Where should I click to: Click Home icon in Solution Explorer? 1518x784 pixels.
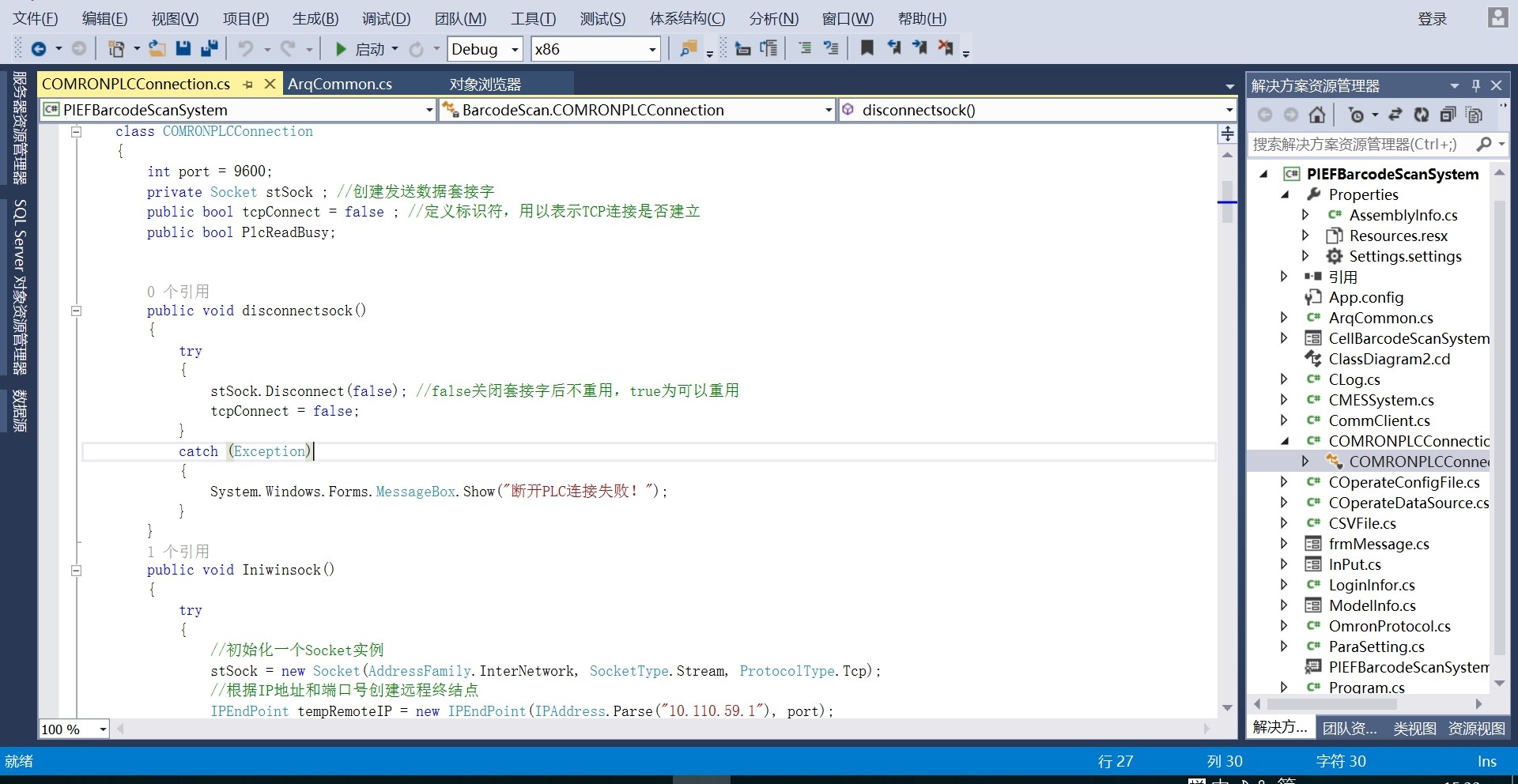tap(1317, 115)
